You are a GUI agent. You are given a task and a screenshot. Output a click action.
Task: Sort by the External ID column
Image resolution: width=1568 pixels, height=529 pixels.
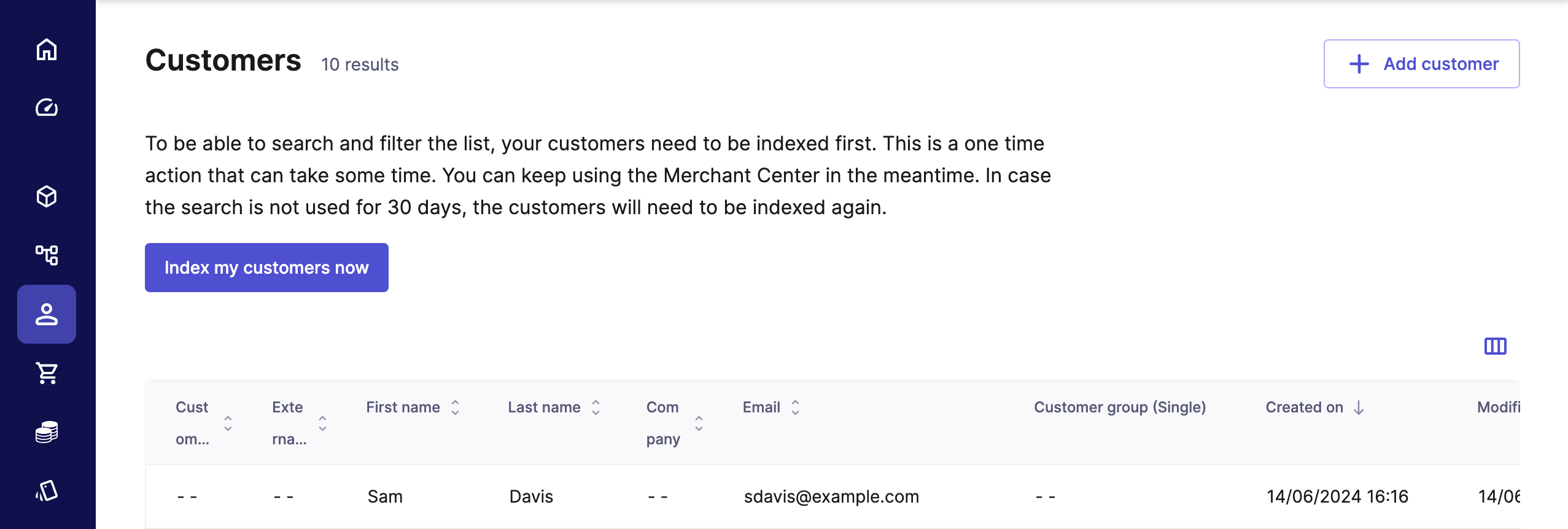point(322,423)
